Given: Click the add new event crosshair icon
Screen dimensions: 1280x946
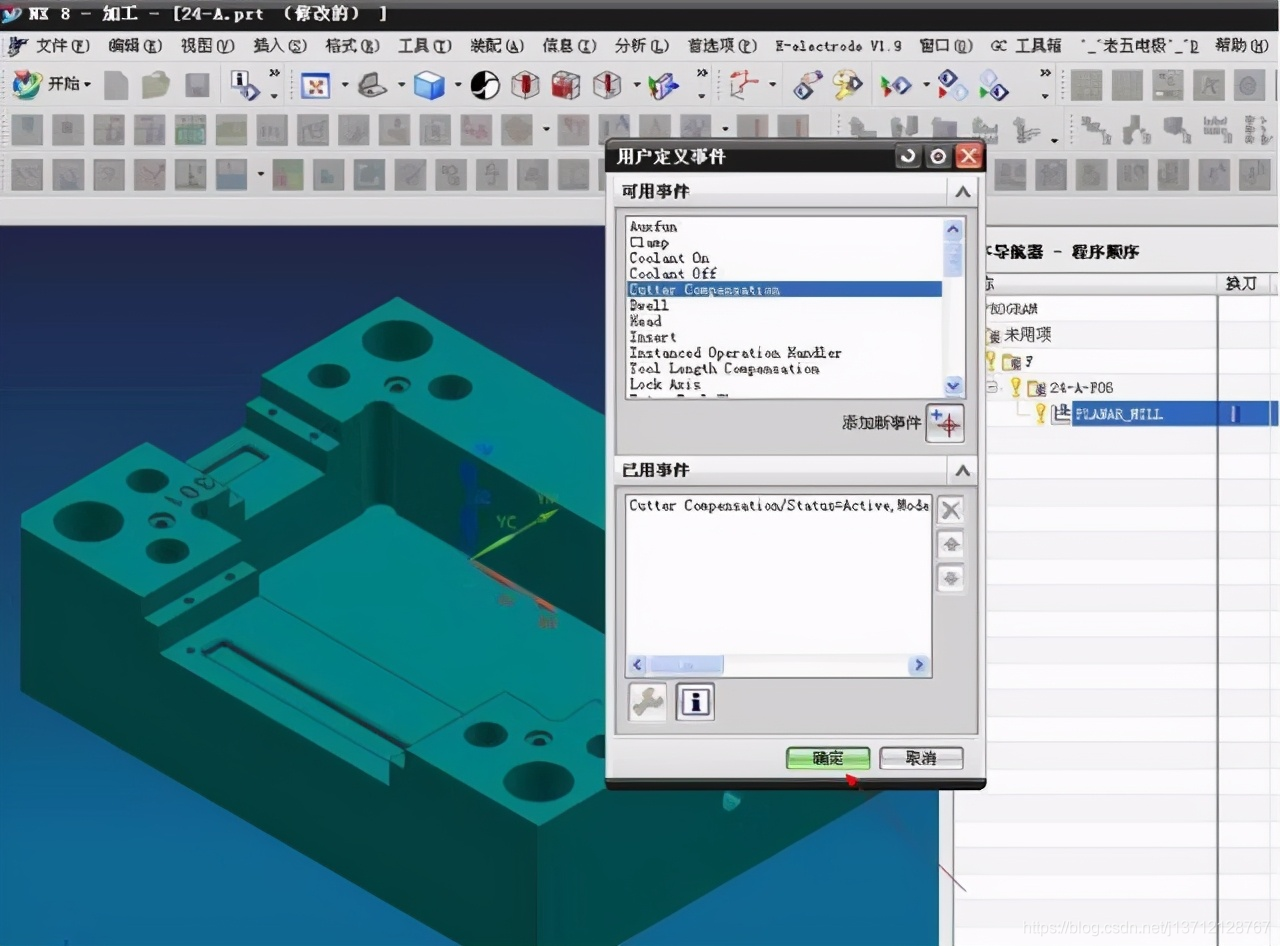Looking at the screenshot, I should (944, 423).
